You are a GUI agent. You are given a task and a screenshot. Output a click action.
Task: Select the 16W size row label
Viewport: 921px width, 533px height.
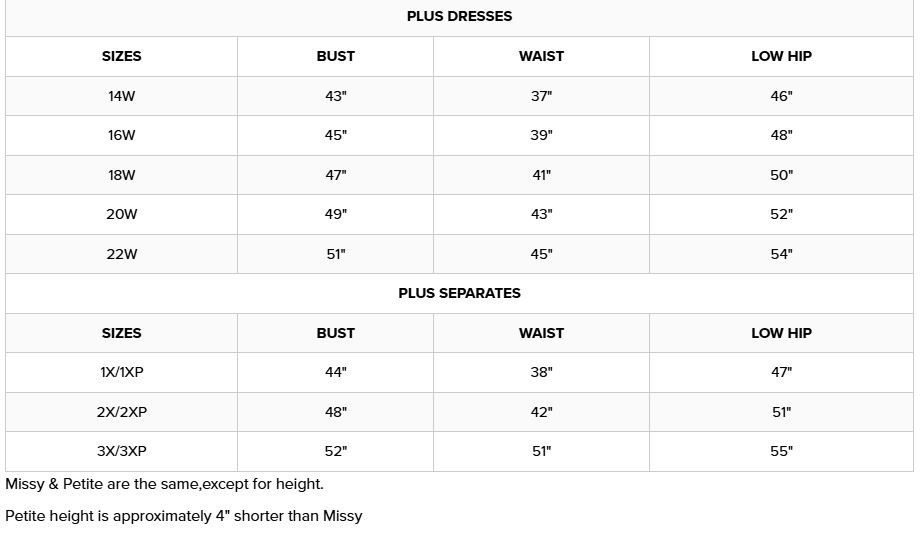[x=121, y=135]
